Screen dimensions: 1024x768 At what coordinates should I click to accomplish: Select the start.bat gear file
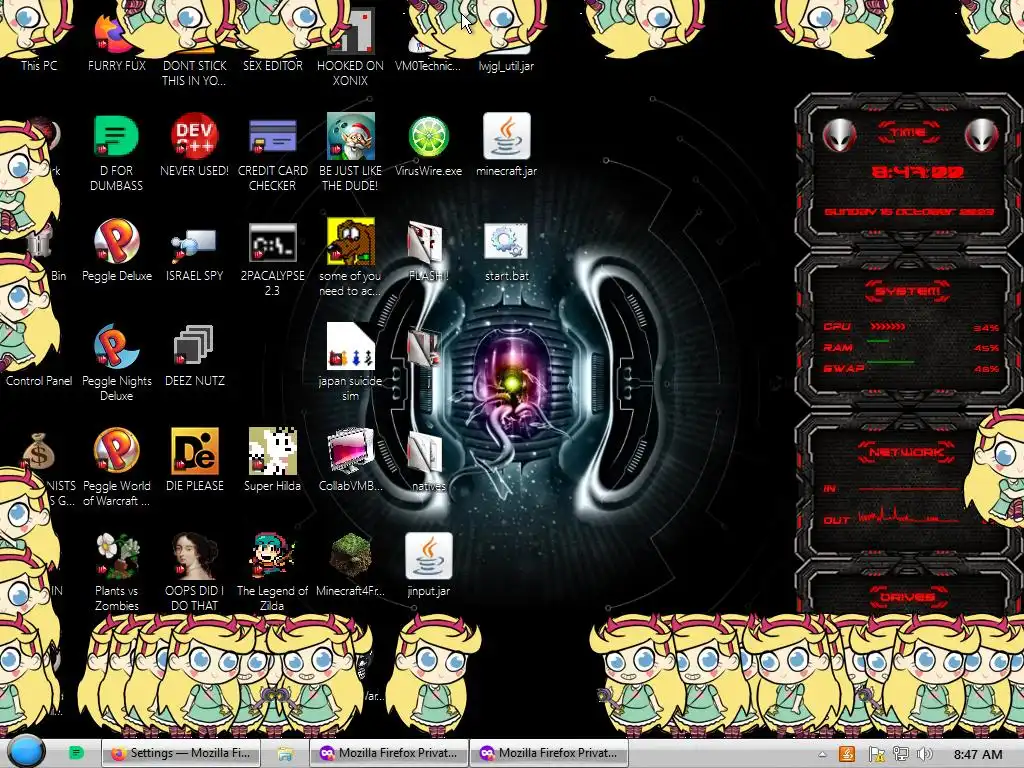507,242
